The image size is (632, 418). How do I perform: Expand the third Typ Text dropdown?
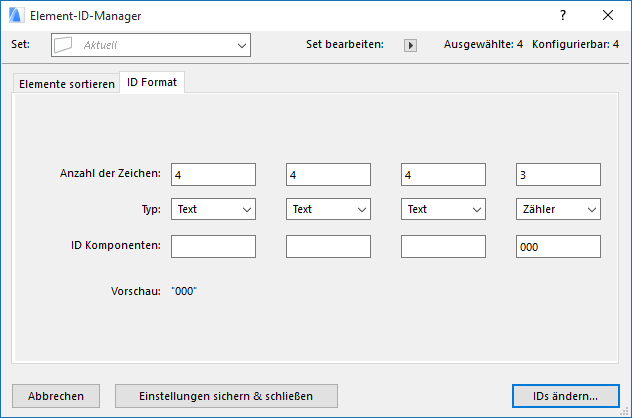pos(443,209)
